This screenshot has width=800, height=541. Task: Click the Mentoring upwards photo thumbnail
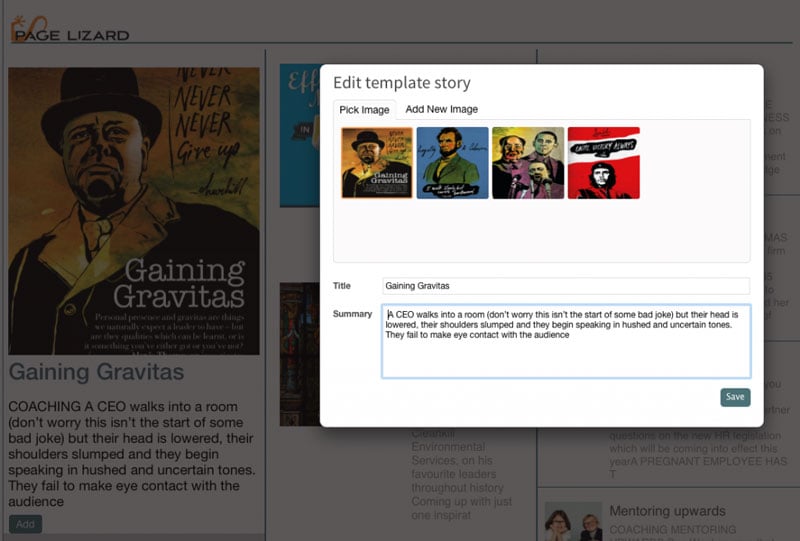pyautogui.click(x=573, y=521)
